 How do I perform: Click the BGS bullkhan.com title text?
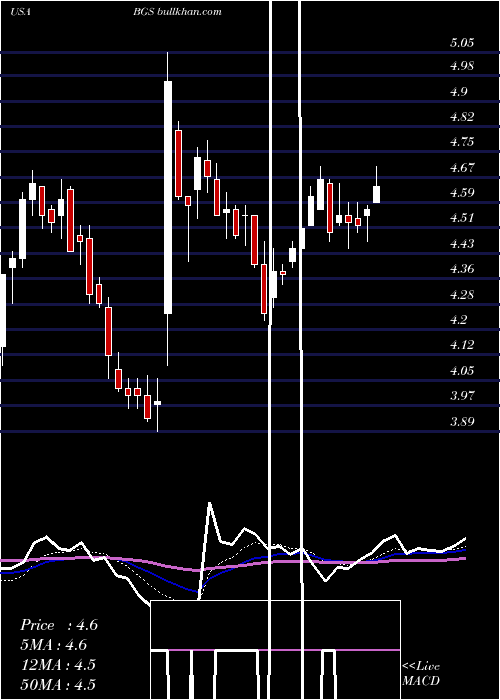tap(177, 12)
